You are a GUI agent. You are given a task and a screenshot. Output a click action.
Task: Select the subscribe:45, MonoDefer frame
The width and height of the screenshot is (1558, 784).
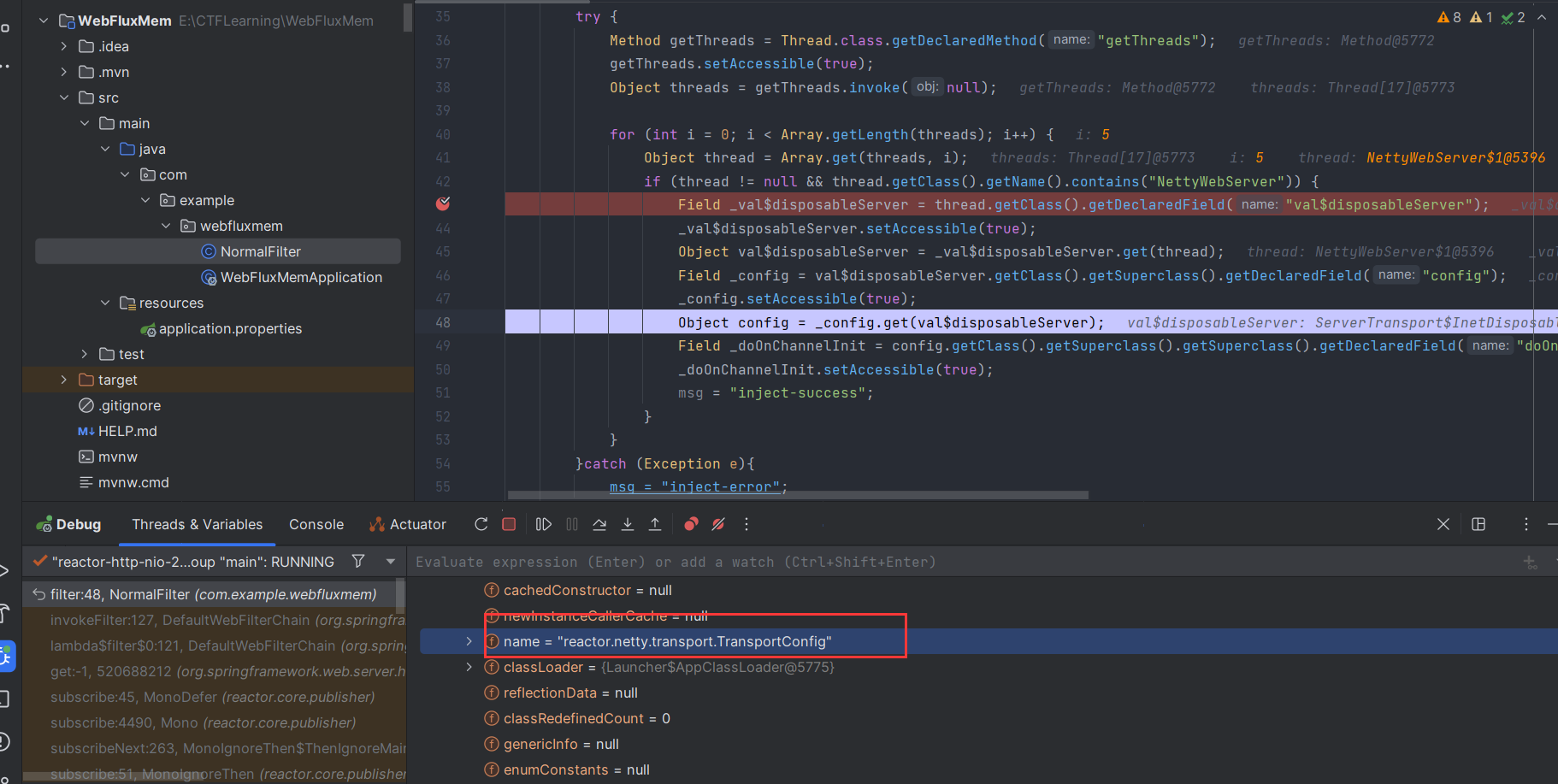tap(214, 697)
